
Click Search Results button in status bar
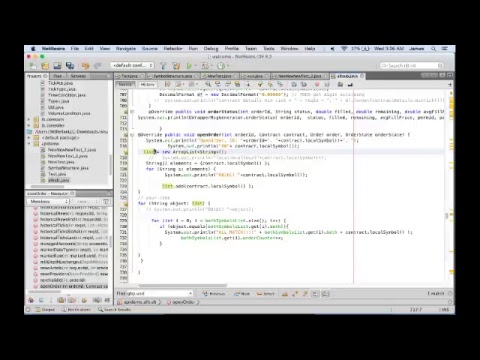[114, 310]
